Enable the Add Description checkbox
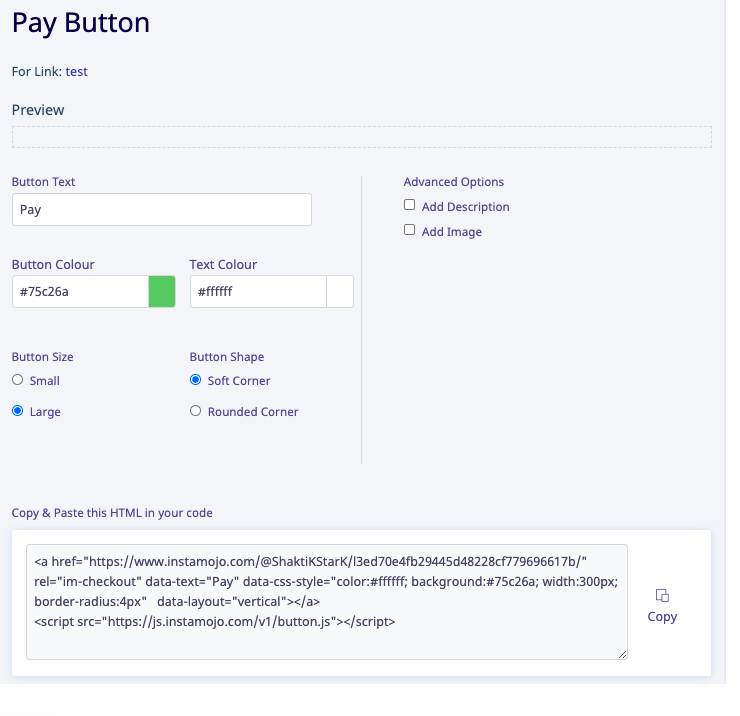 tap(409, 205)
